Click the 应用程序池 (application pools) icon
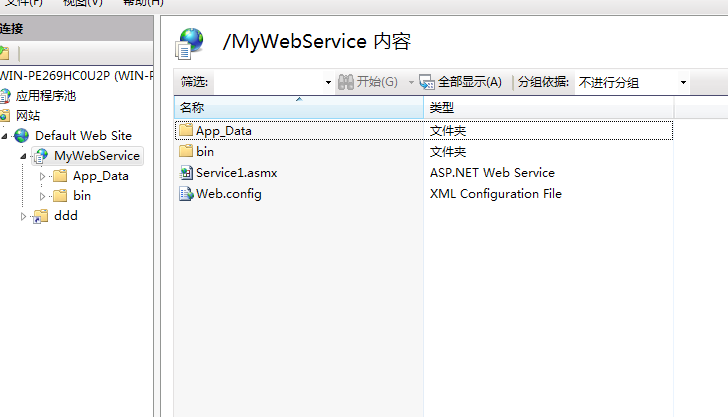This screenshot has height=417, width=728. 6,97
